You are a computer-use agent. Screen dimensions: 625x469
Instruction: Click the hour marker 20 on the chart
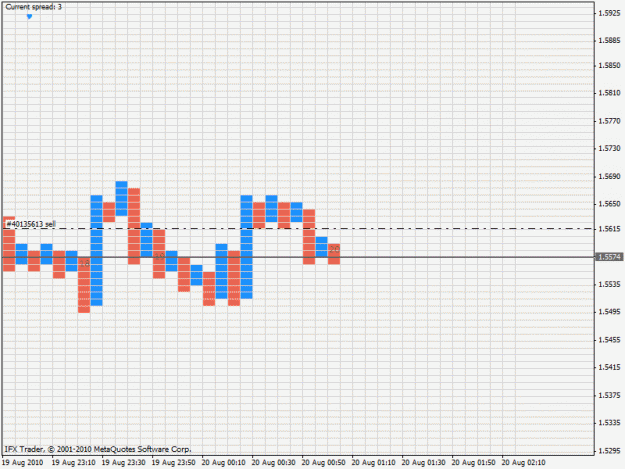tap(334, 249)
